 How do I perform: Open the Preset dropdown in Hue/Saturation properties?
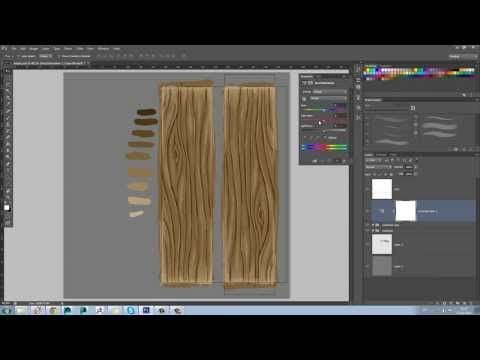[x=330, y=92]
